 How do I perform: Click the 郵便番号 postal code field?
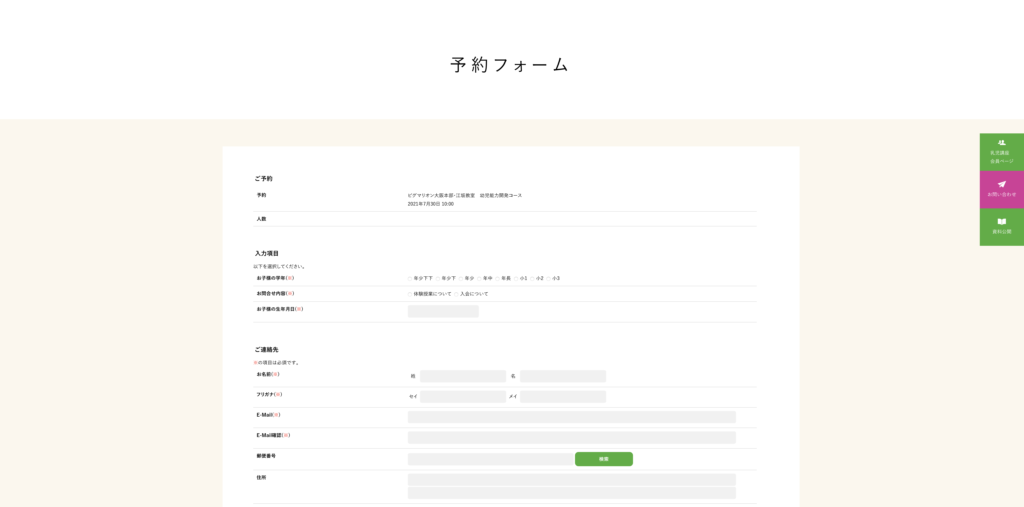pyautogui.click(x=490, y=459)
